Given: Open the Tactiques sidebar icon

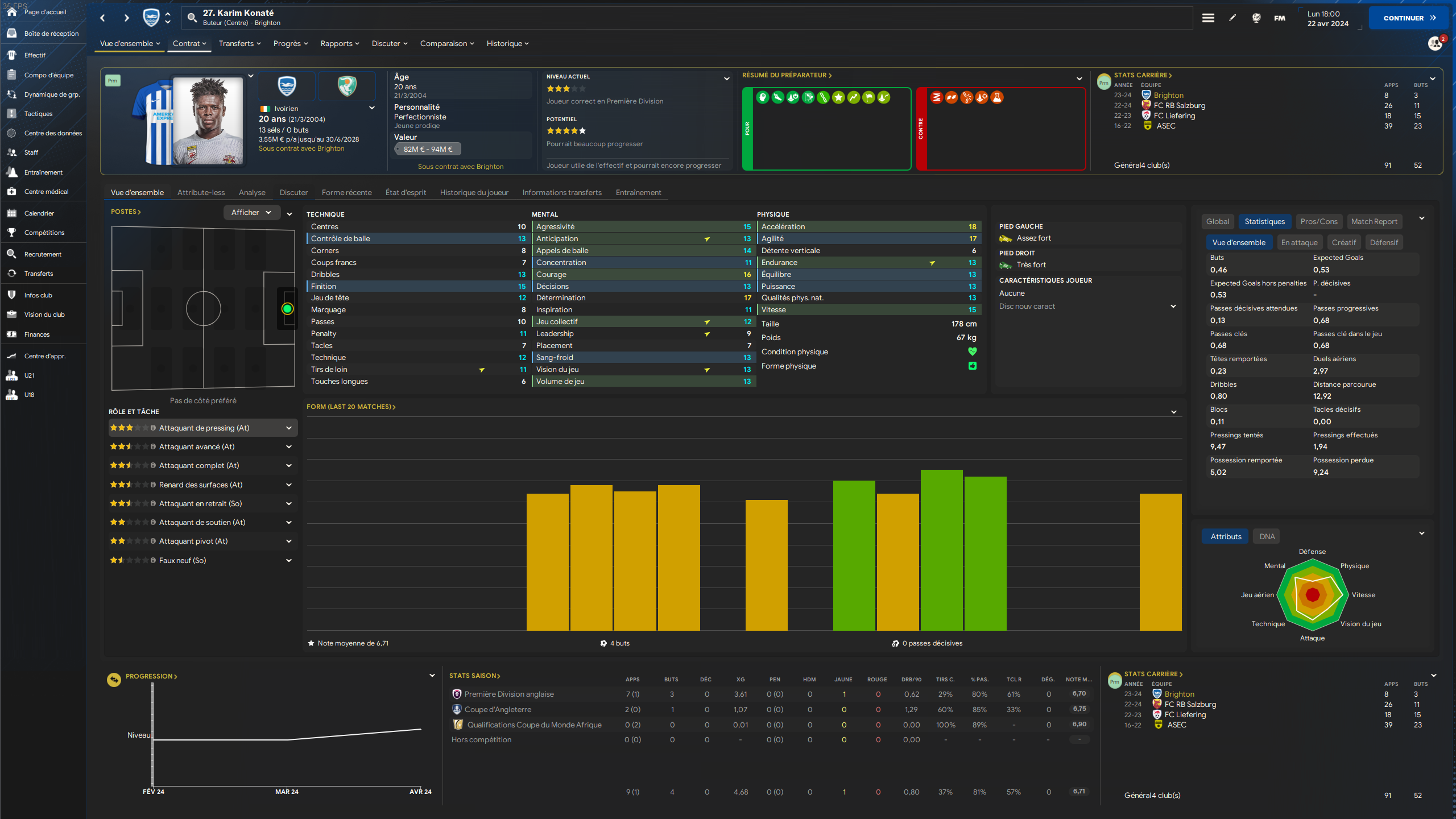Looking at the screenshot, I should (12, 114).
